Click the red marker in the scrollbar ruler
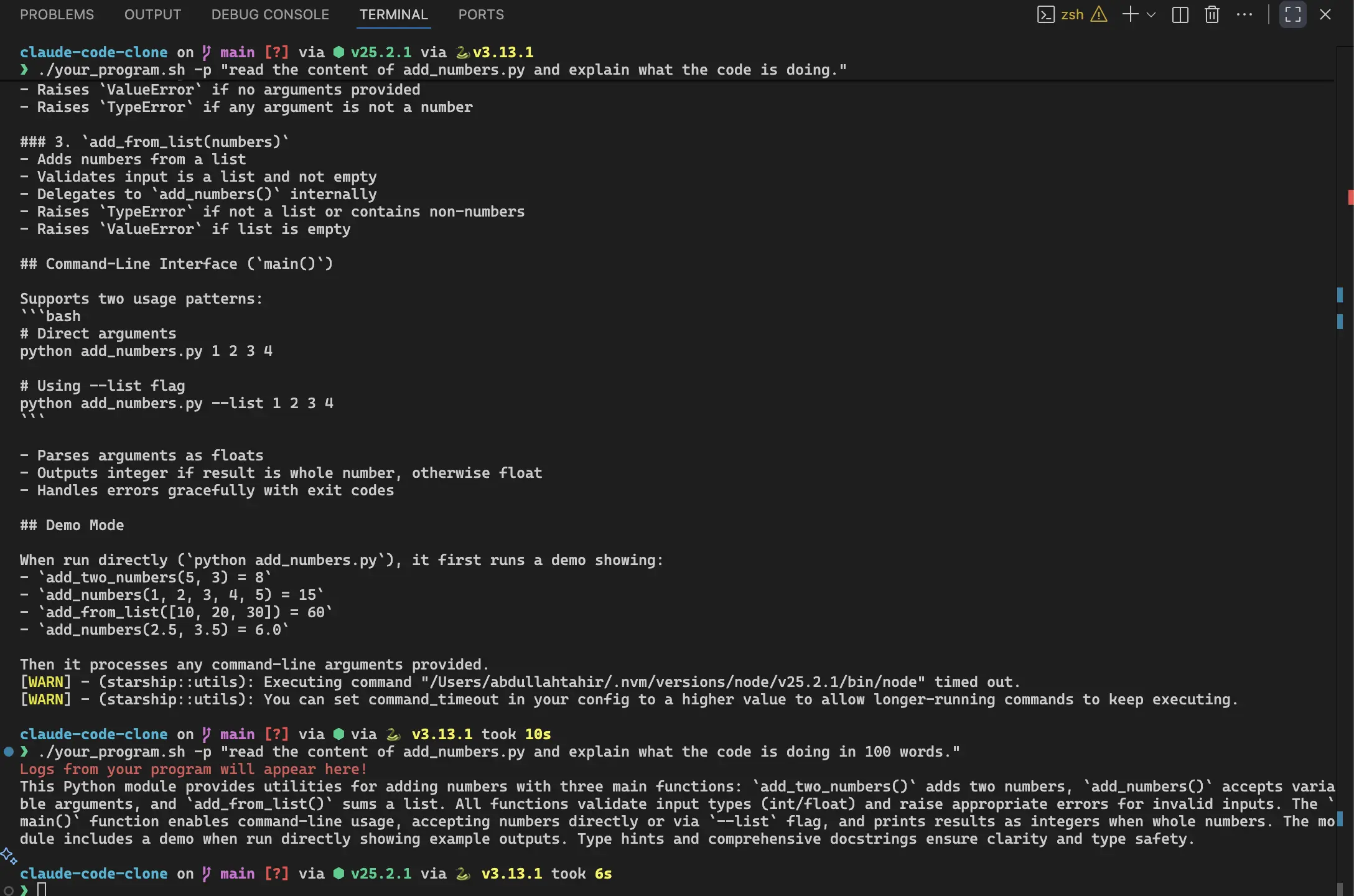The width and height of the screenshot is (1354, 896). (x=1351, y=197)
